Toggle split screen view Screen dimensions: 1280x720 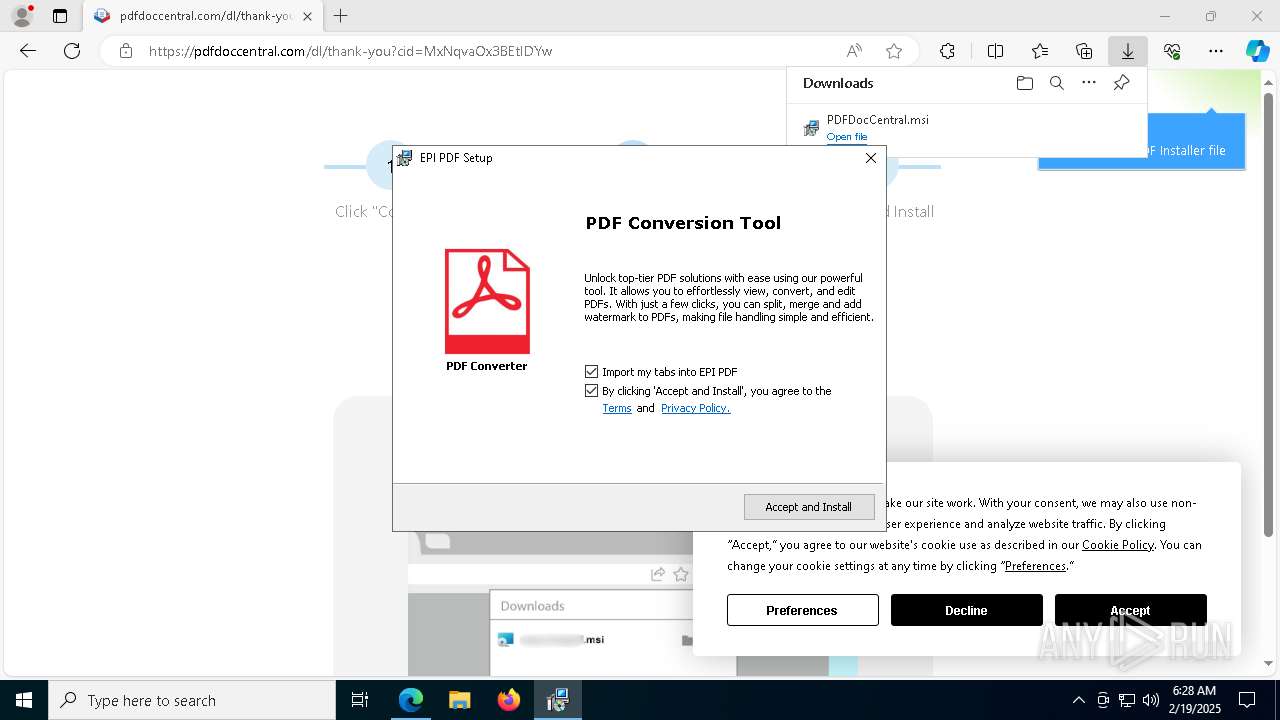coord(995,51)
